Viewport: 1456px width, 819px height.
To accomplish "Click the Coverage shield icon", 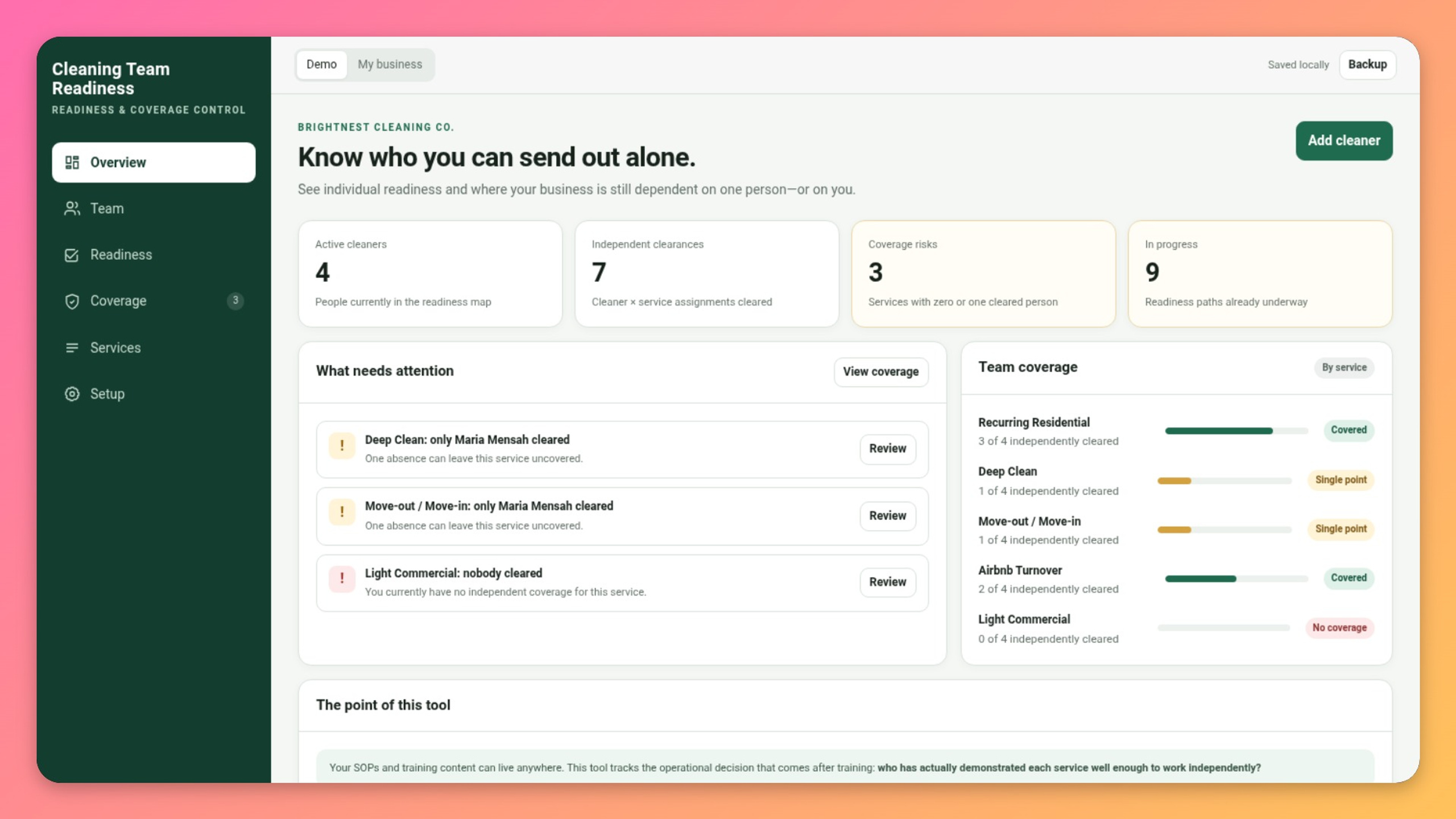I will 72,301.
